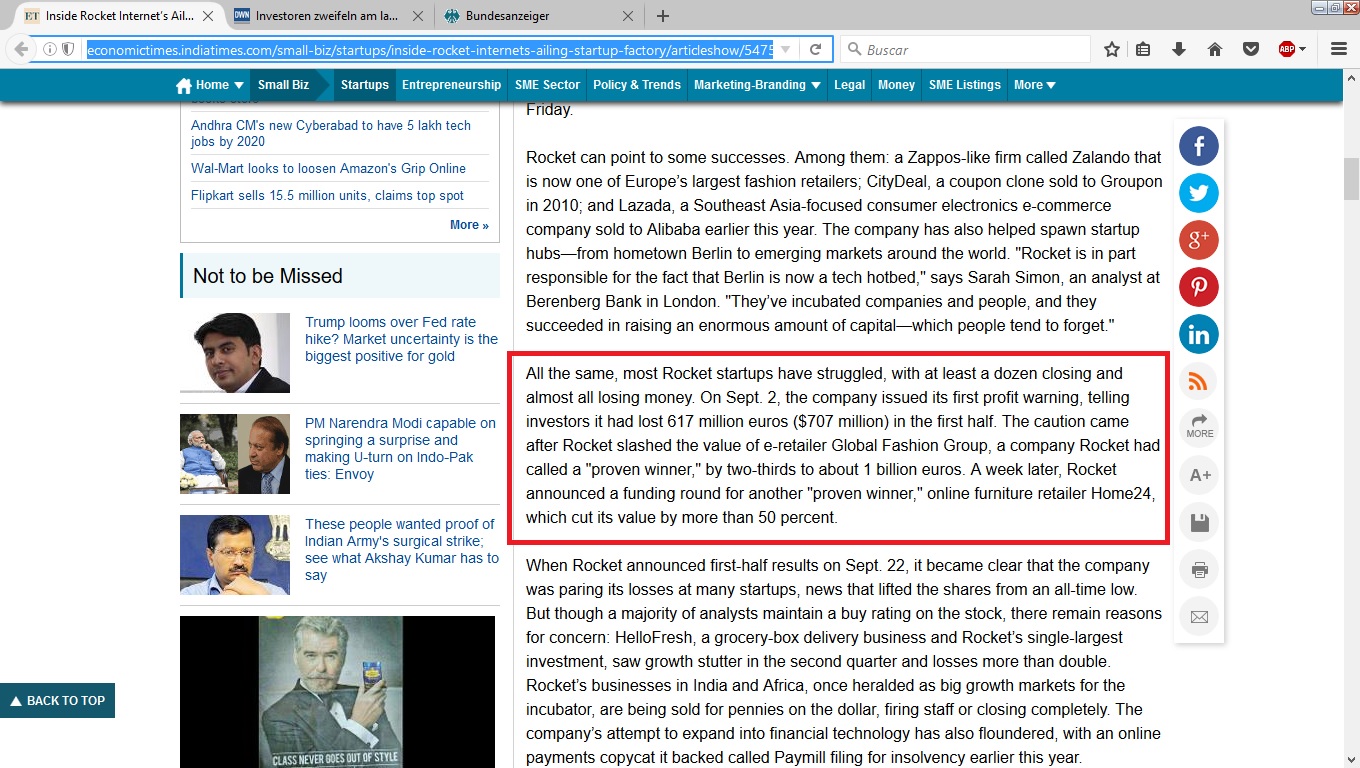Viewport: 1360px width, 768px height.
Task: Open Andhra CM's new Cyberabad story
Action: [x=331, y=134]
